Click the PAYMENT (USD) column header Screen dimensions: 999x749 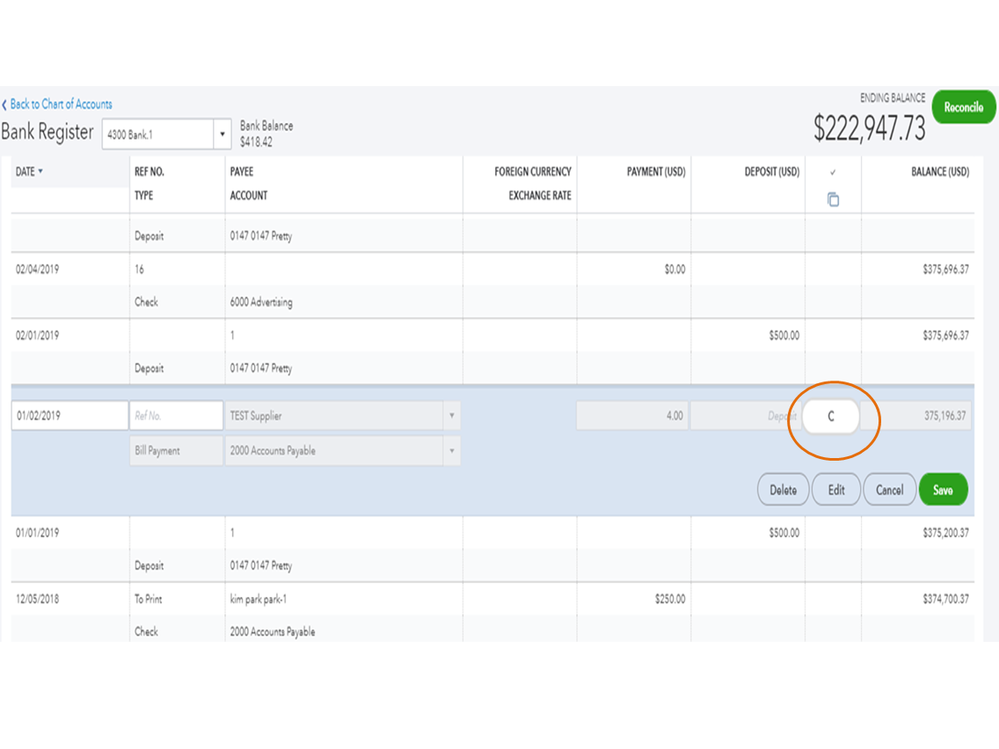point(655,172)
